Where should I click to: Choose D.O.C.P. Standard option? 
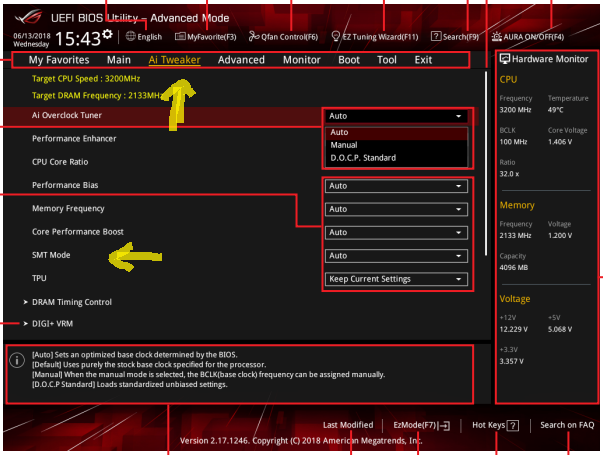(x=396, y=158)
